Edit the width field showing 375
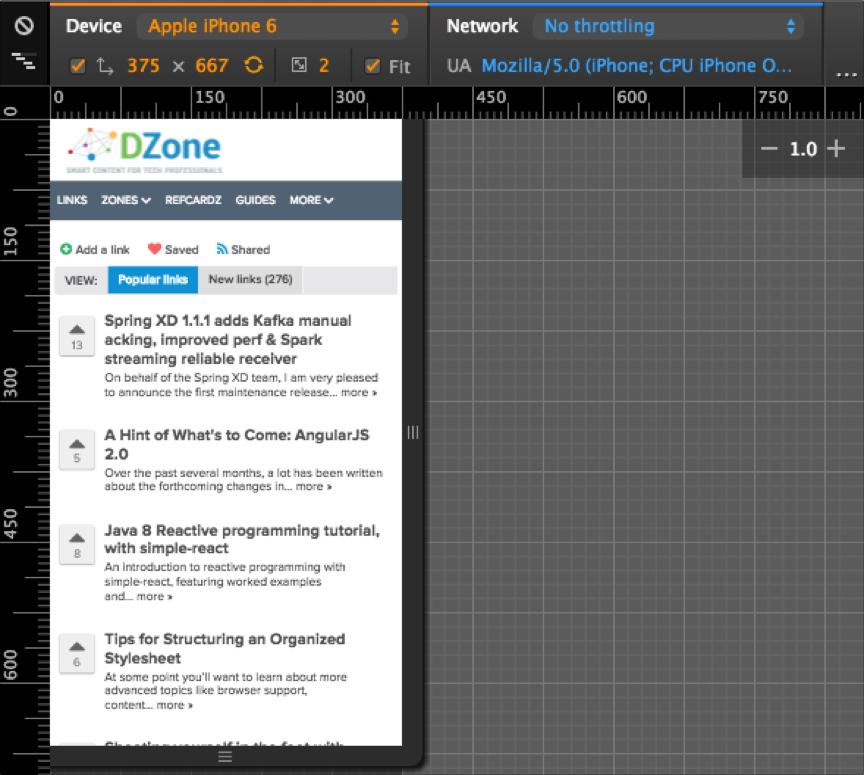Viewport: 864px width, 775px height. 143,66
